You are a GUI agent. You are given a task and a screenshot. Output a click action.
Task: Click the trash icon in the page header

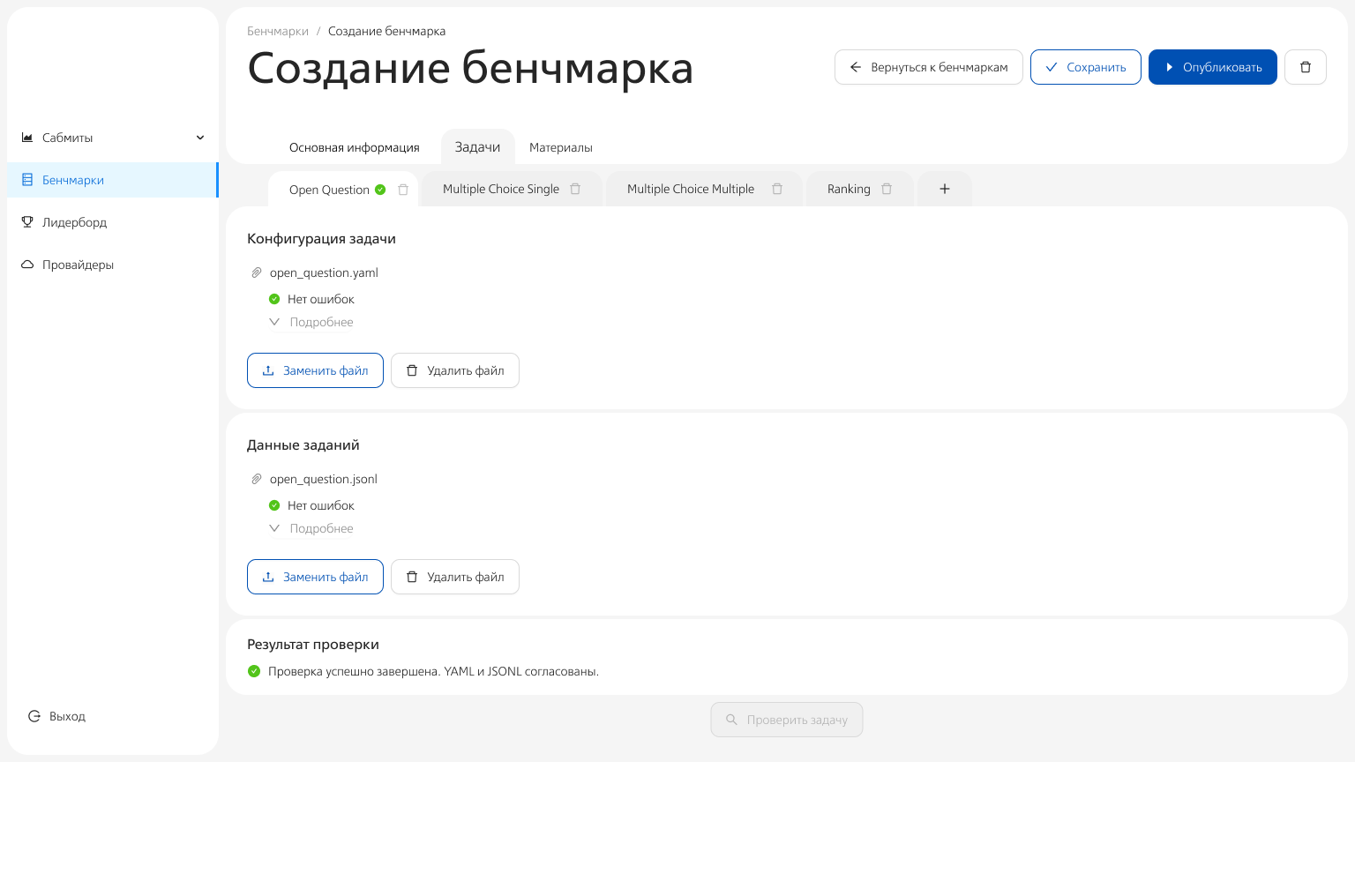[1306, 67]
